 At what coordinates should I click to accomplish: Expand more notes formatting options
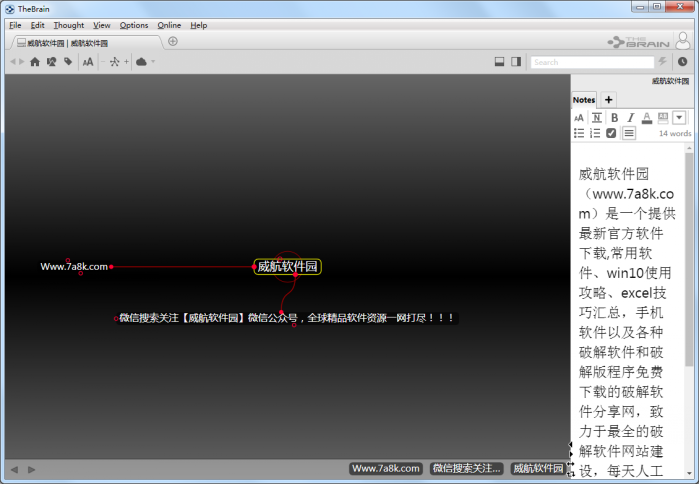click(x=679, y=118)
